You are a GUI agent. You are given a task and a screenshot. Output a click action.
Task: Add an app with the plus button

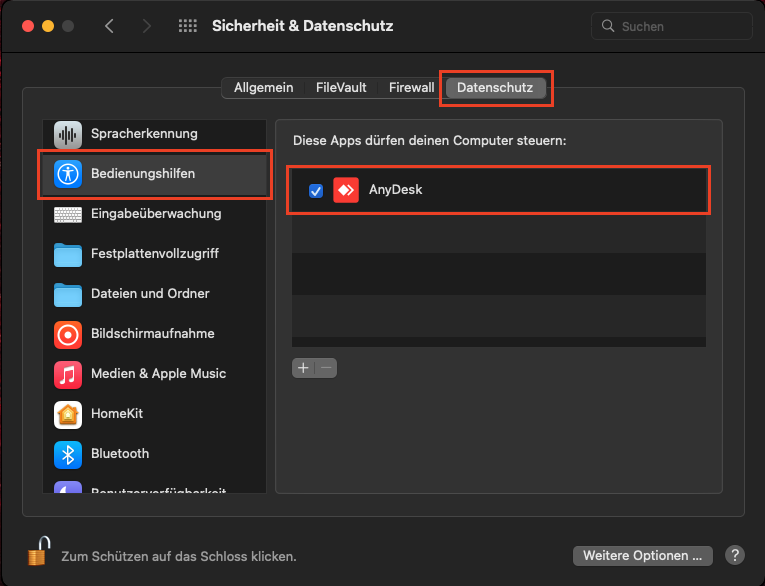[x=303, y=368]
